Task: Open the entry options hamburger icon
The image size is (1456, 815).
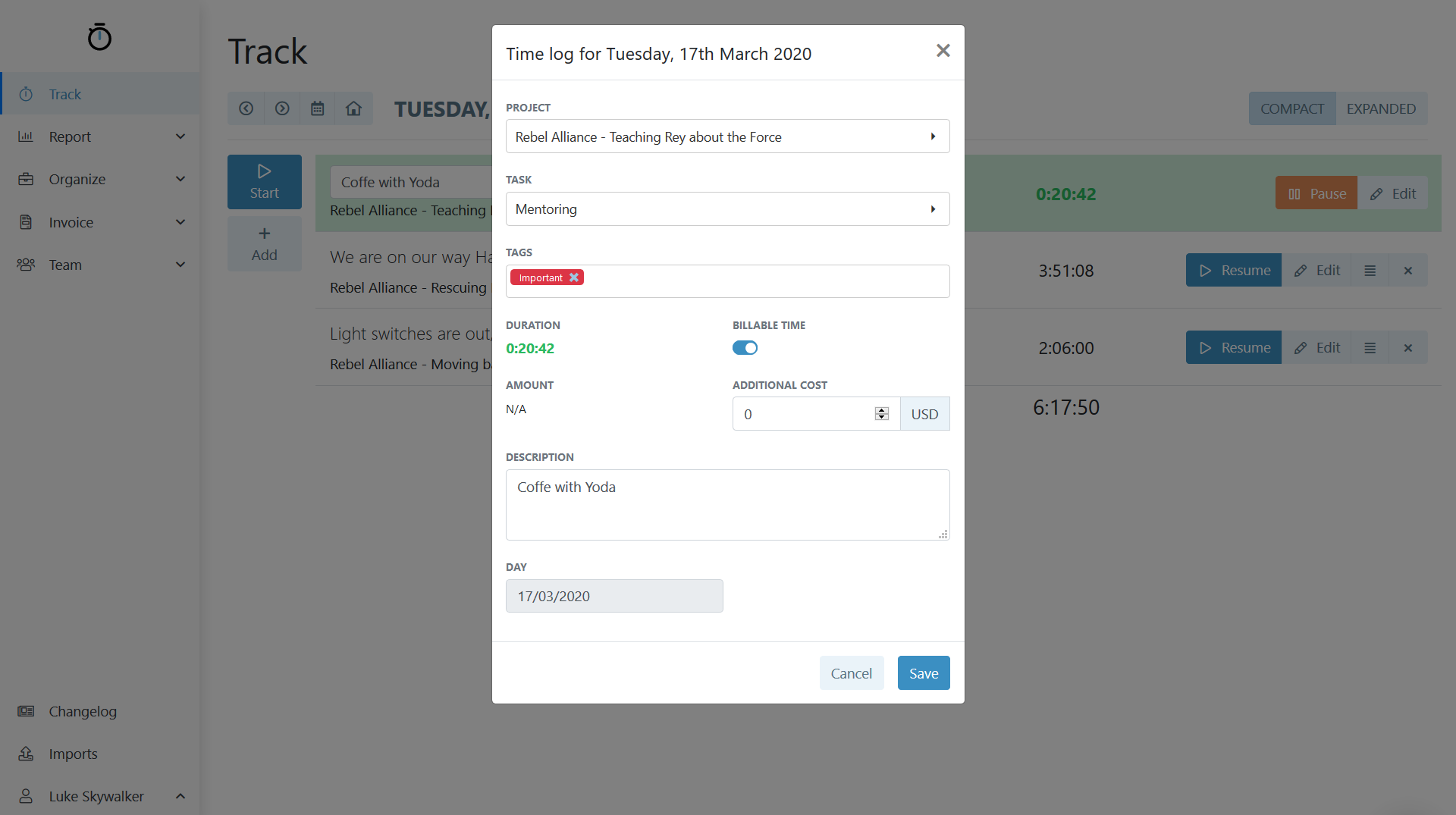Action: pyautogui.click(x=1370, y=270)
